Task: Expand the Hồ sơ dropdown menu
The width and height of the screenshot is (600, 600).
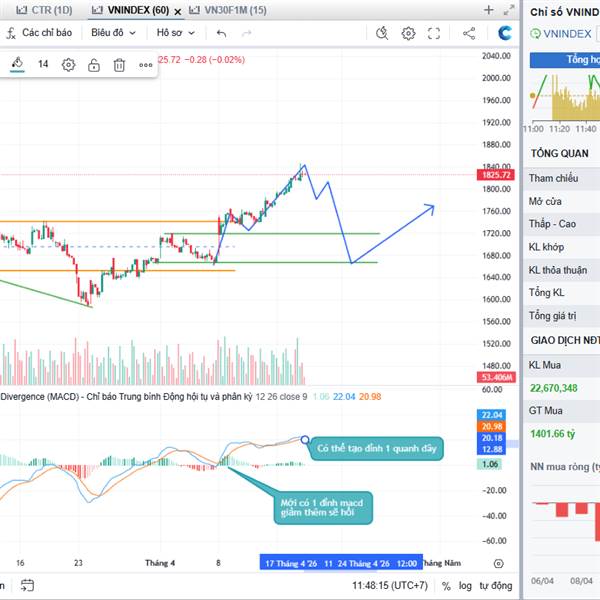Action: (x=175, y=33)
